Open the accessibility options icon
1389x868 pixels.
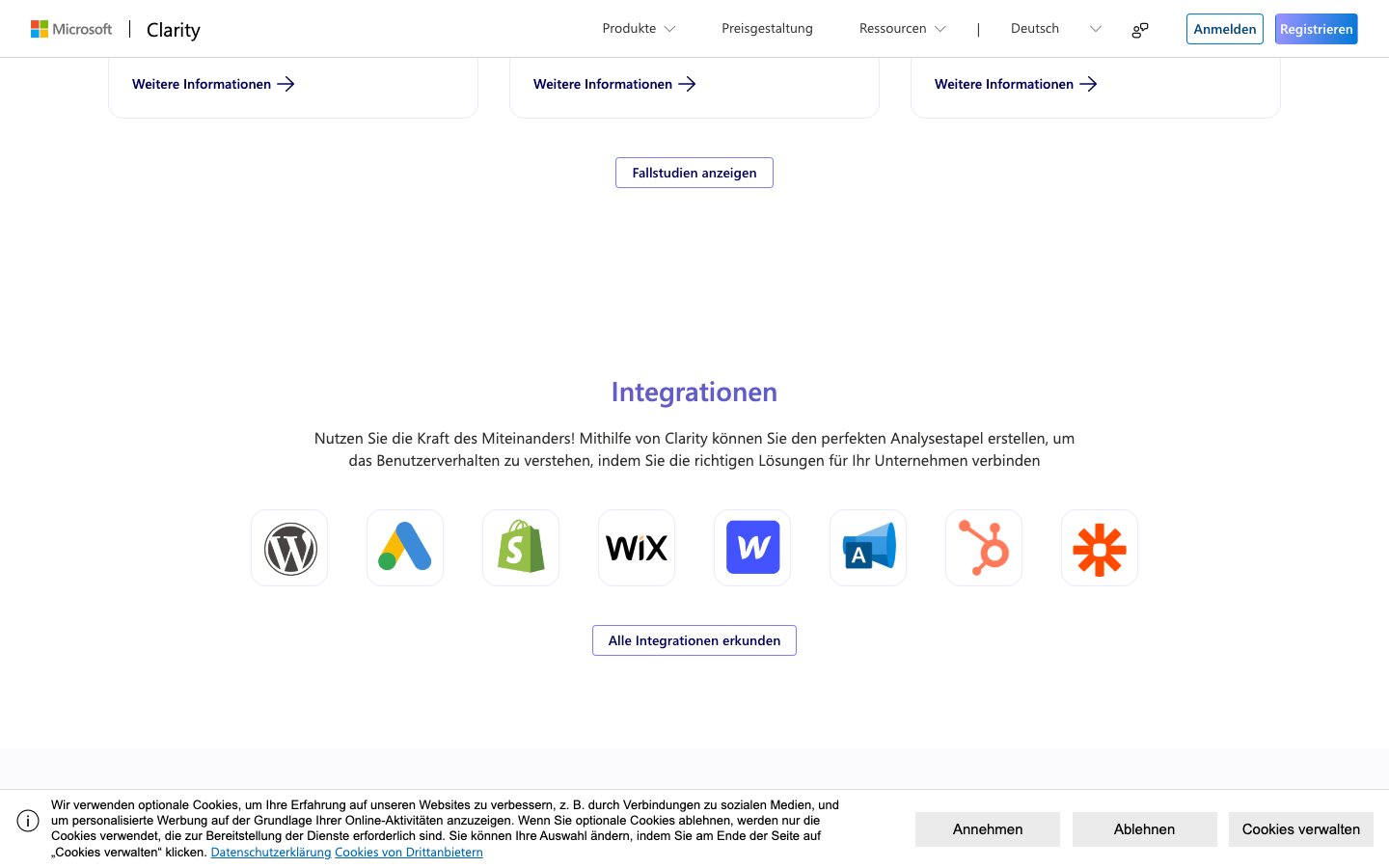(x=1139, y=29)
